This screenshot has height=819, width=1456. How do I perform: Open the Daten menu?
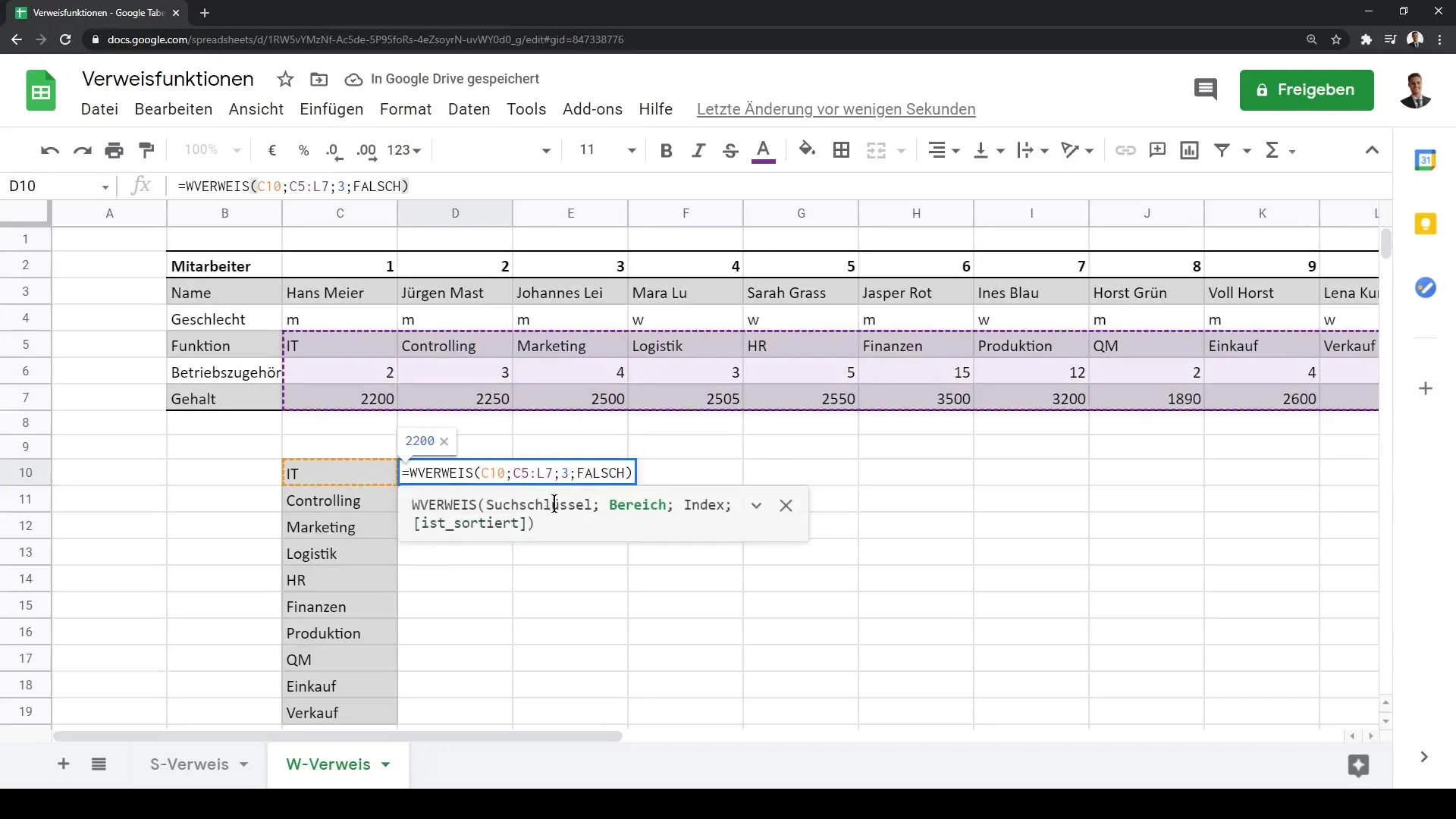(469, 109)
